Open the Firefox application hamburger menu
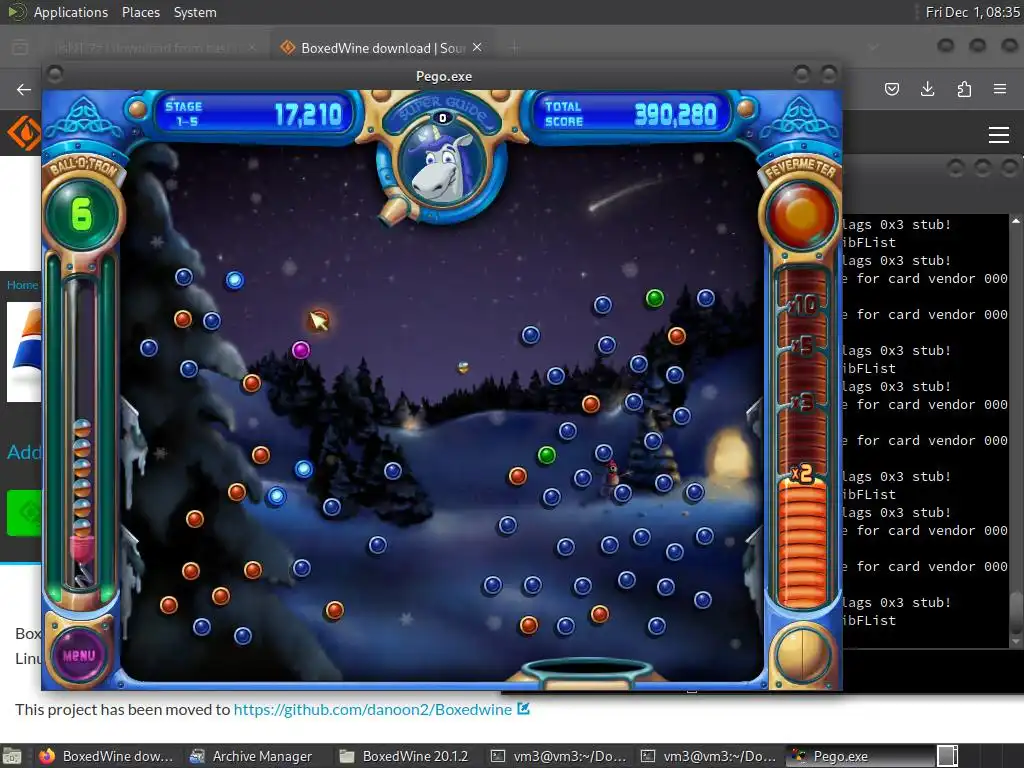1024x768 pixels. pos(1000,89)
